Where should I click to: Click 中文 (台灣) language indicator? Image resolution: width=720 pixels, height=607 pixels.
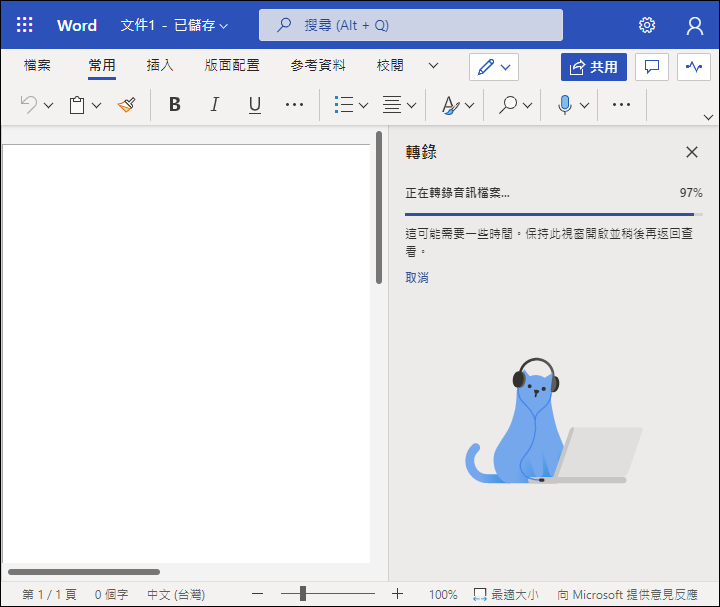click(x=176, y=595)
